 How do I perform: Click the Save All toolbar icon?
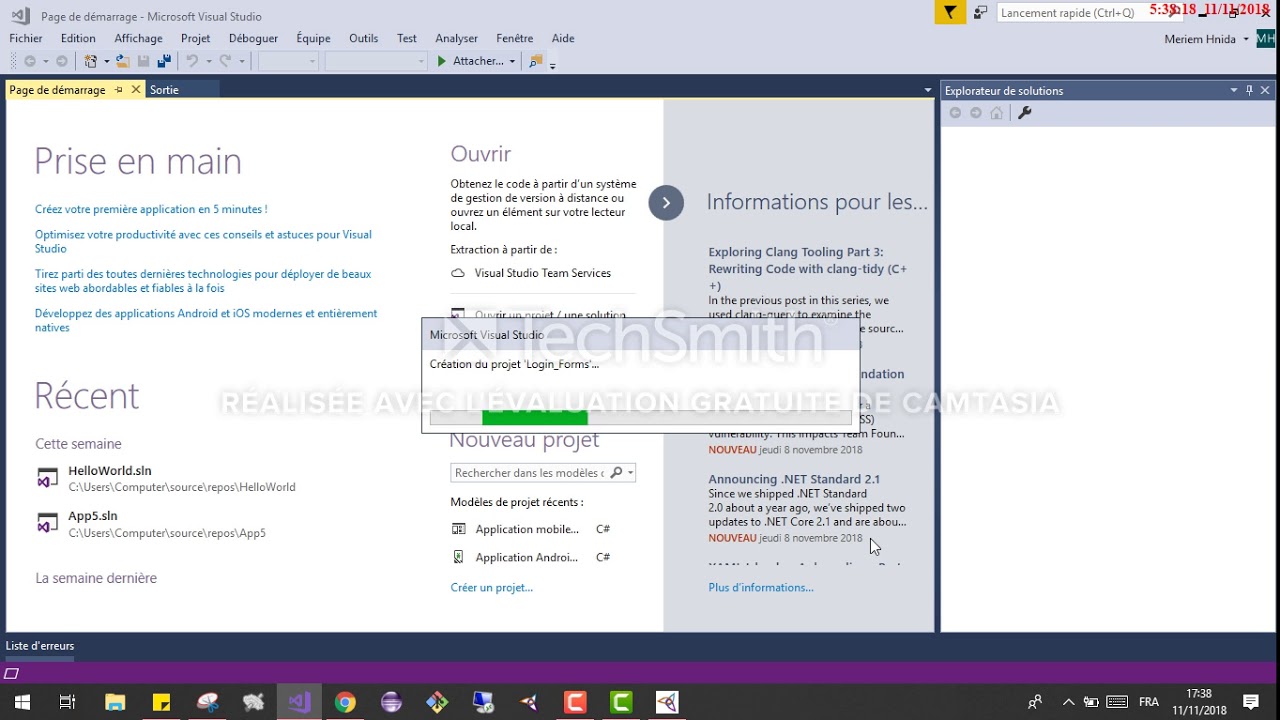[x=164, y=61]
